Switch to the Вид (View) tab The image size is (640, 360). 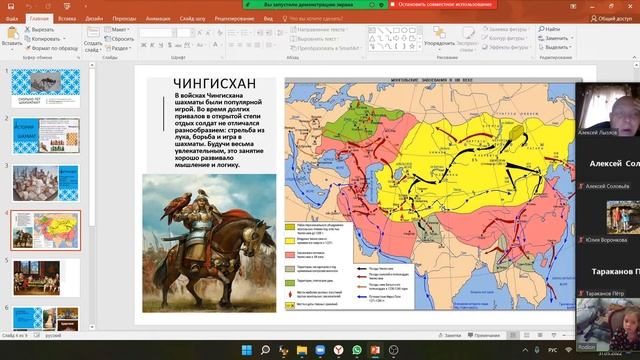(x=268, y=18)
